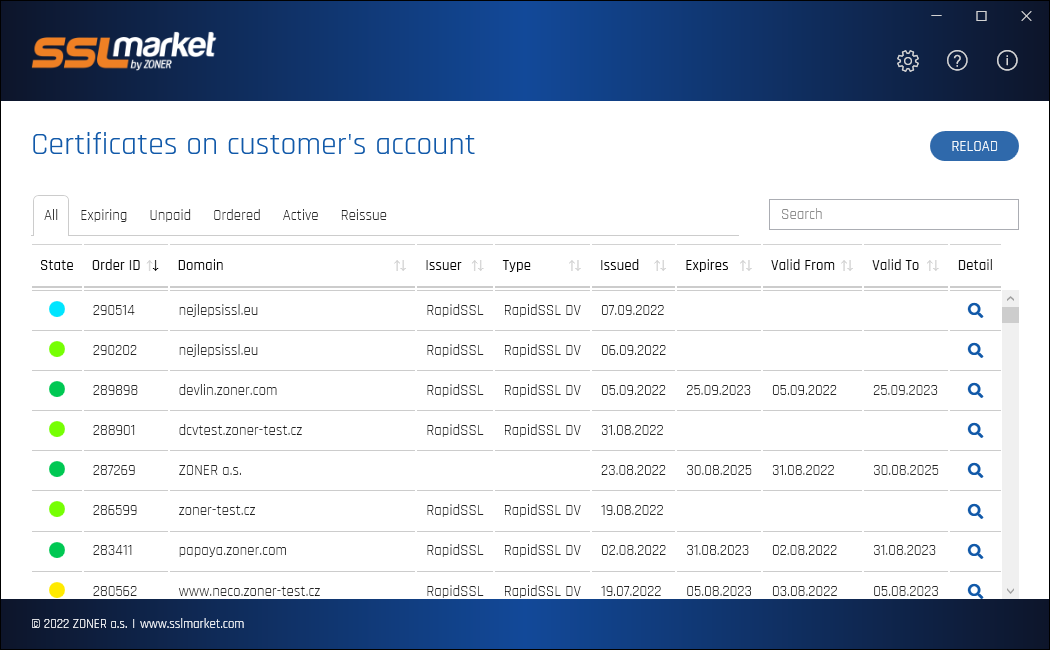This screenshot has width=1050, height=650.
Task: Click the state dot for papaya.zoner.com
Action: (x=57, y=550)
